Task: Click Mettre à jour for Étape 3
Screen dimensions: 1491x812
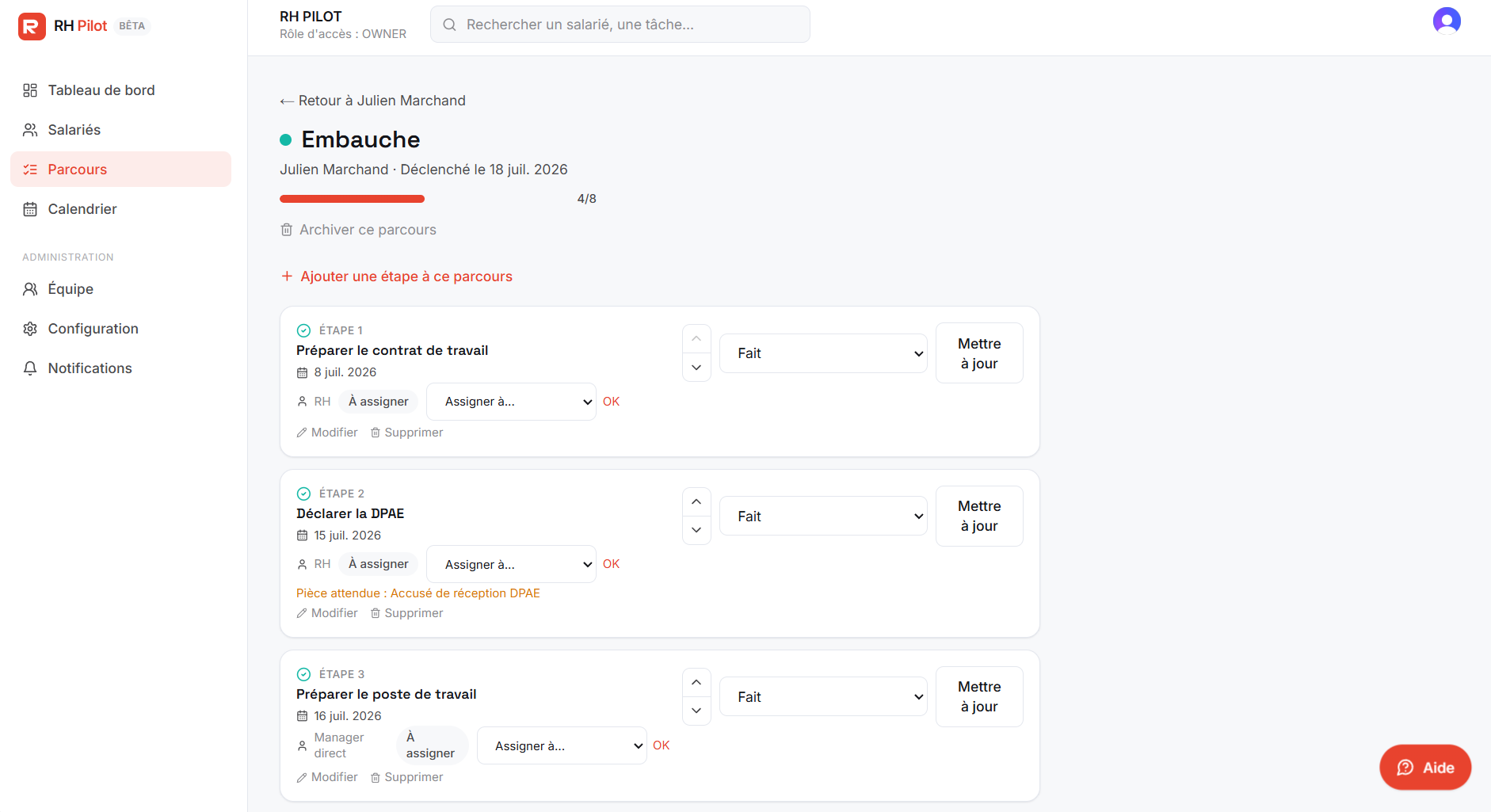Action: 979,697
